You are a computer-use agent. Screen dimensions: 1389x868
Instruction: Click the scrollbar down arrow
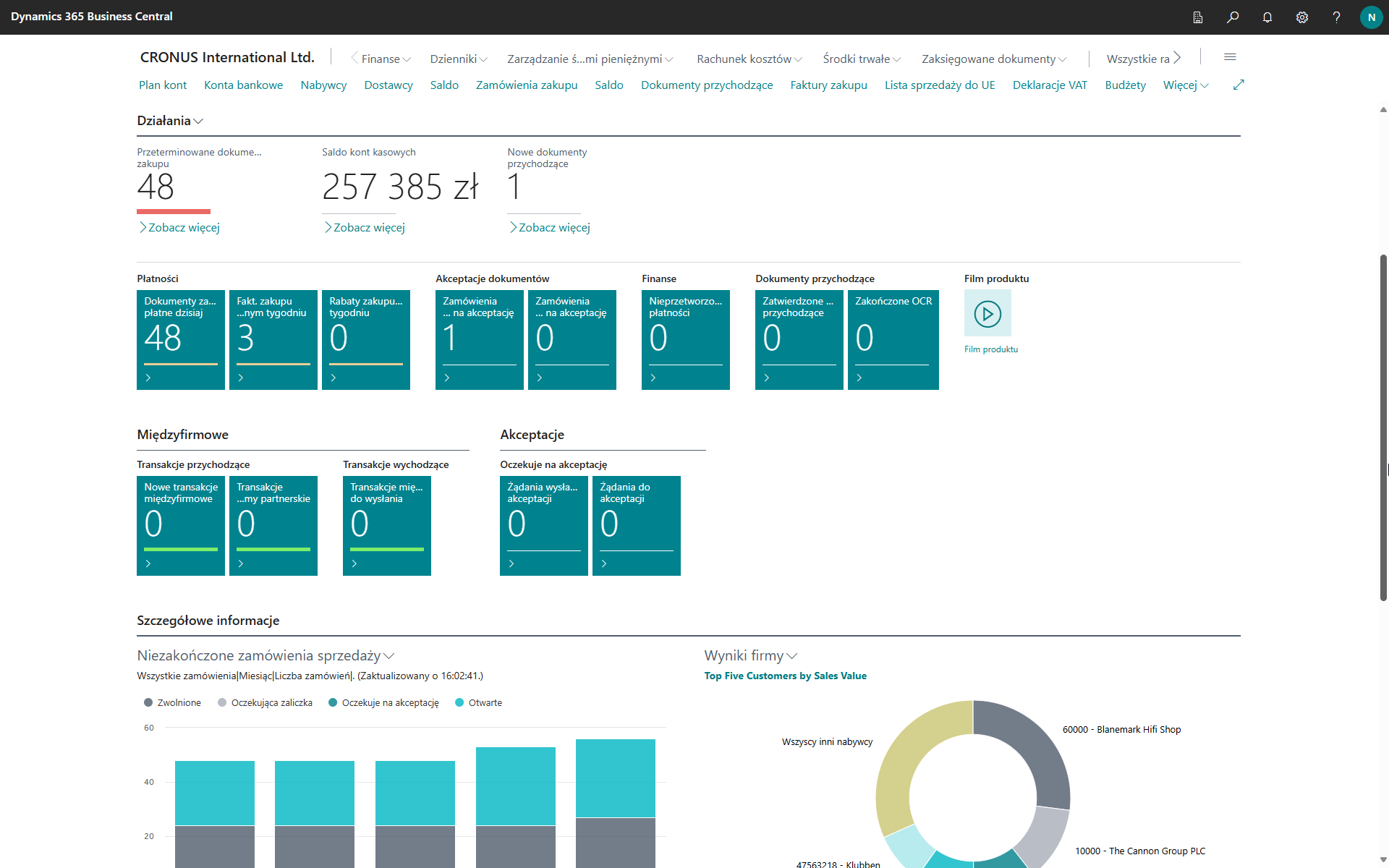coord(1383,860)
